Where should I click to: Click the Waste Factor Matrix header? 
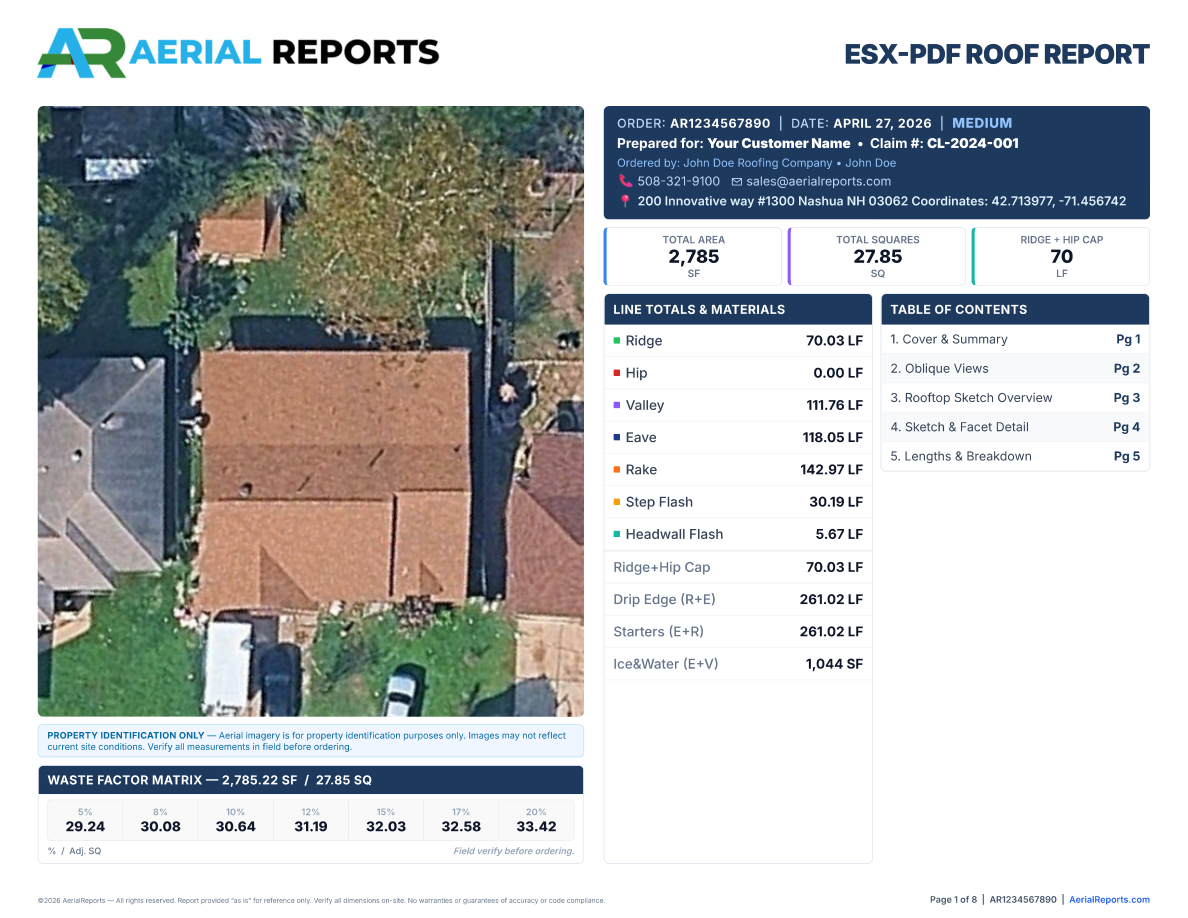311,780
